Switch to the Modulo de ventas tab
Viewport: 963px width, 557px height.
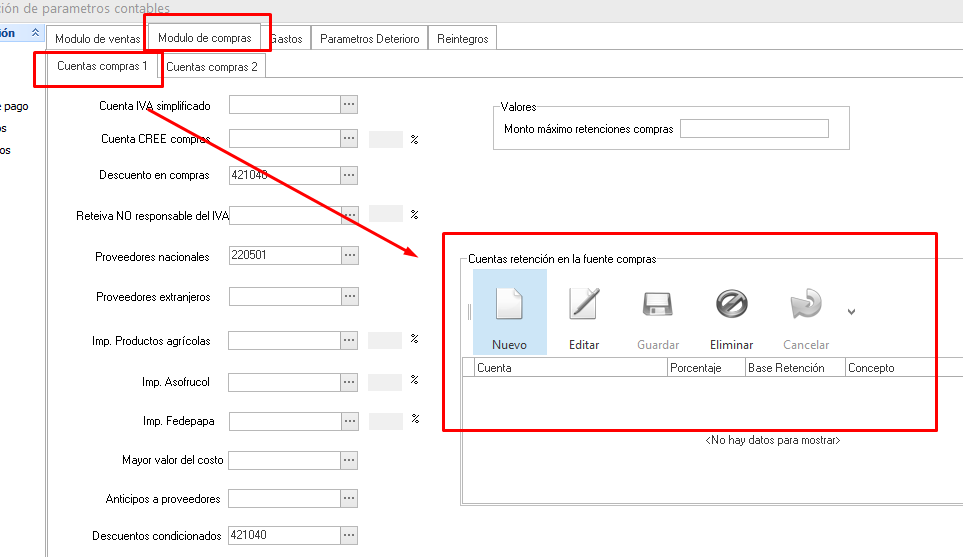click(97, 39)
